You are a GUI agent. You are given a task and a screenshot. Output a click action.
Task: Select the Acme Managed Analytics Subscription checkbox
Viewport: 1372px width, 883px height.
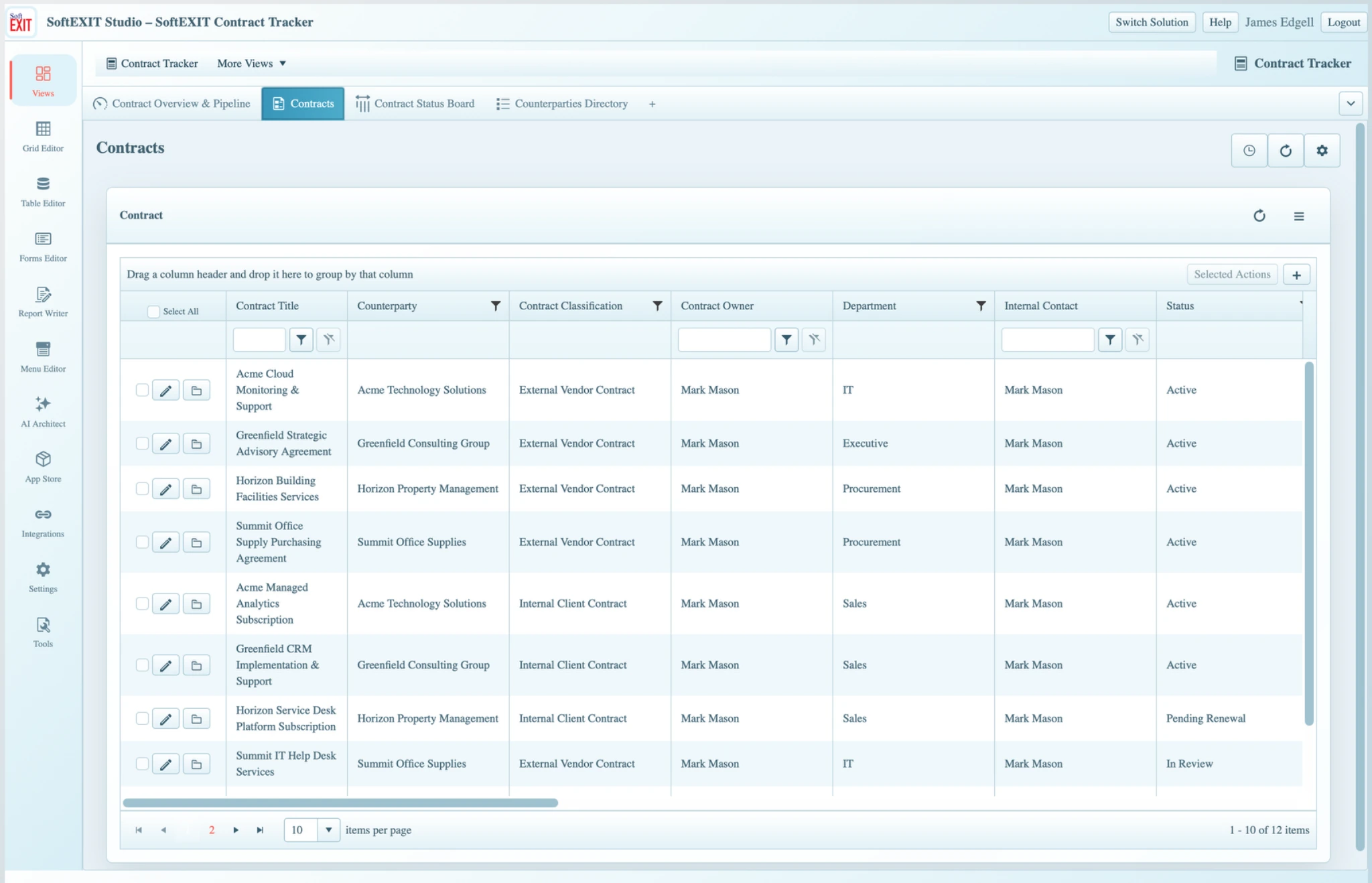point(142,604)
